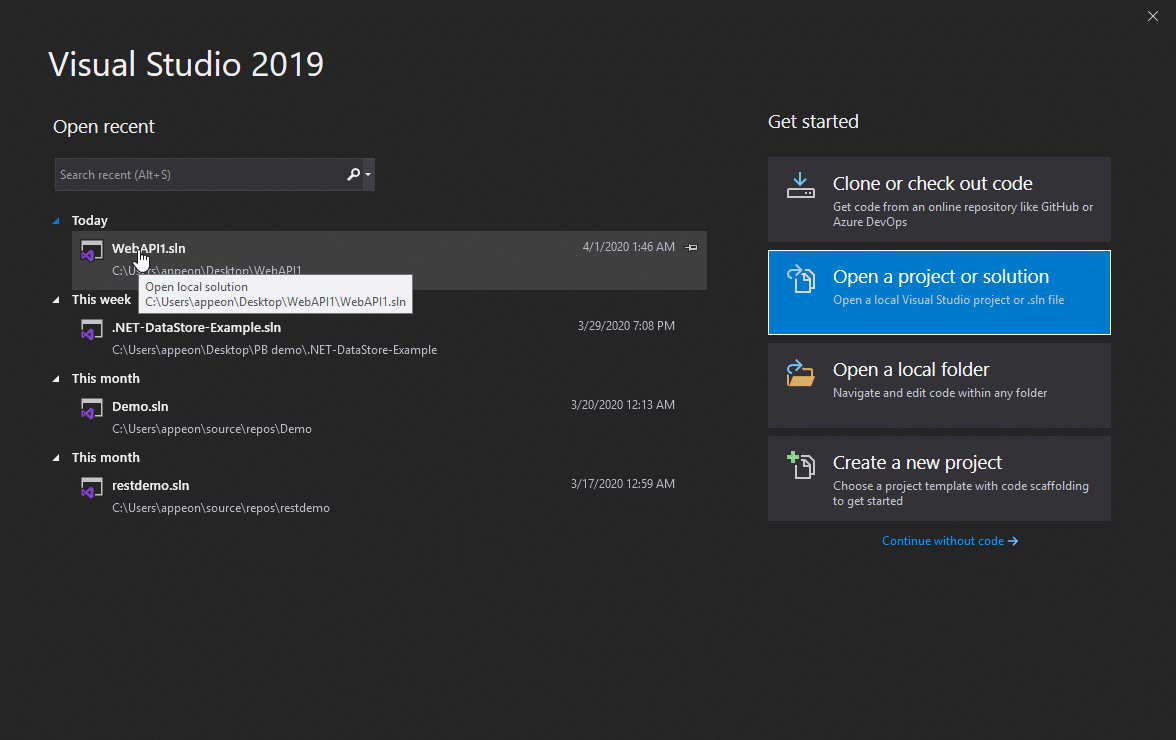The height and width of the screenshot is (740, 1176).
Task: Click the 3/17/2020 12:59 AM timestamp
Action: (x=622, y=484)
